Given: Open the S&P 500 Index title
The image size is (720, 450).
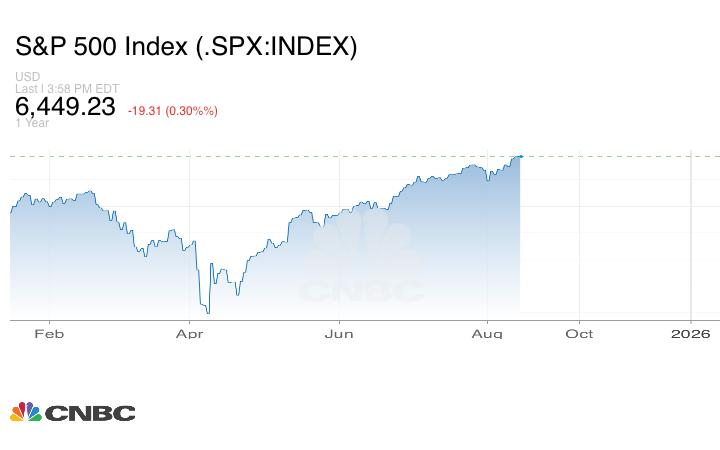Looking at the screenshot, I should coord(186,47).
